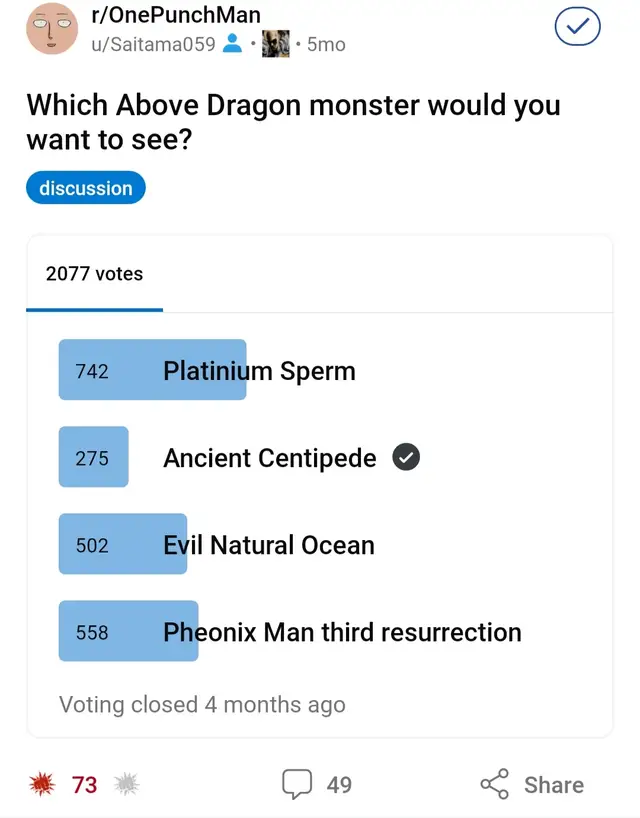Downvote the post with the gray burst icon
The image size is (640, 818).
point(126,785)
